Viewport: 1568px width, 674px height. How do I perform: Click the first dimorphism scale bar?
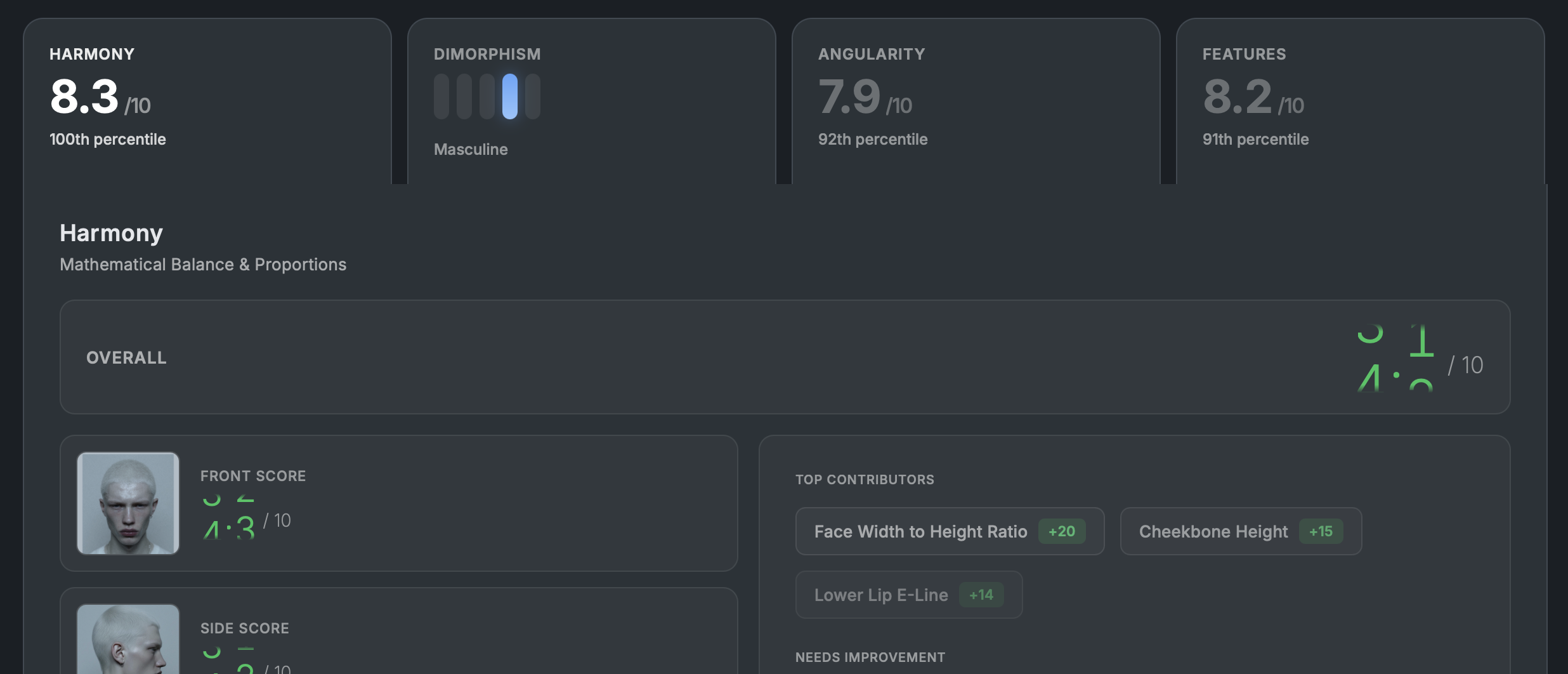pyautogui.click(x=441, y=96)
